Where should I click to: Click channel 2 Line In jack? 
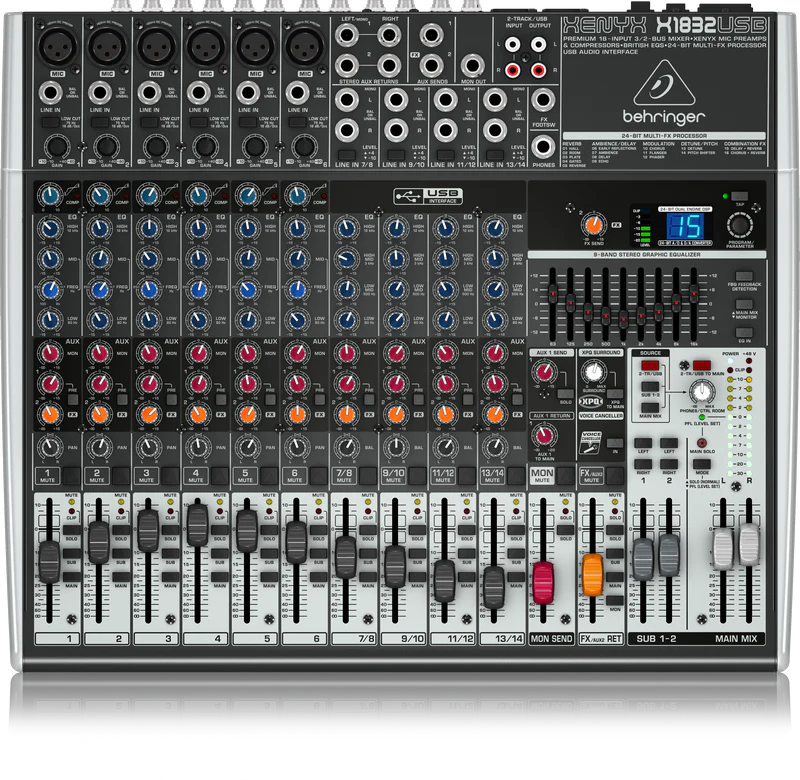99,93
